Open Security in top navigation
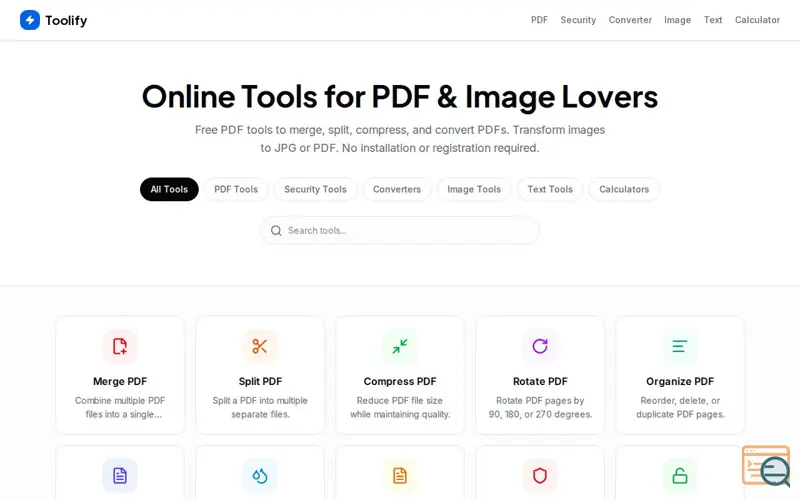This screenshot has height=500, width=800. point(578,20)
